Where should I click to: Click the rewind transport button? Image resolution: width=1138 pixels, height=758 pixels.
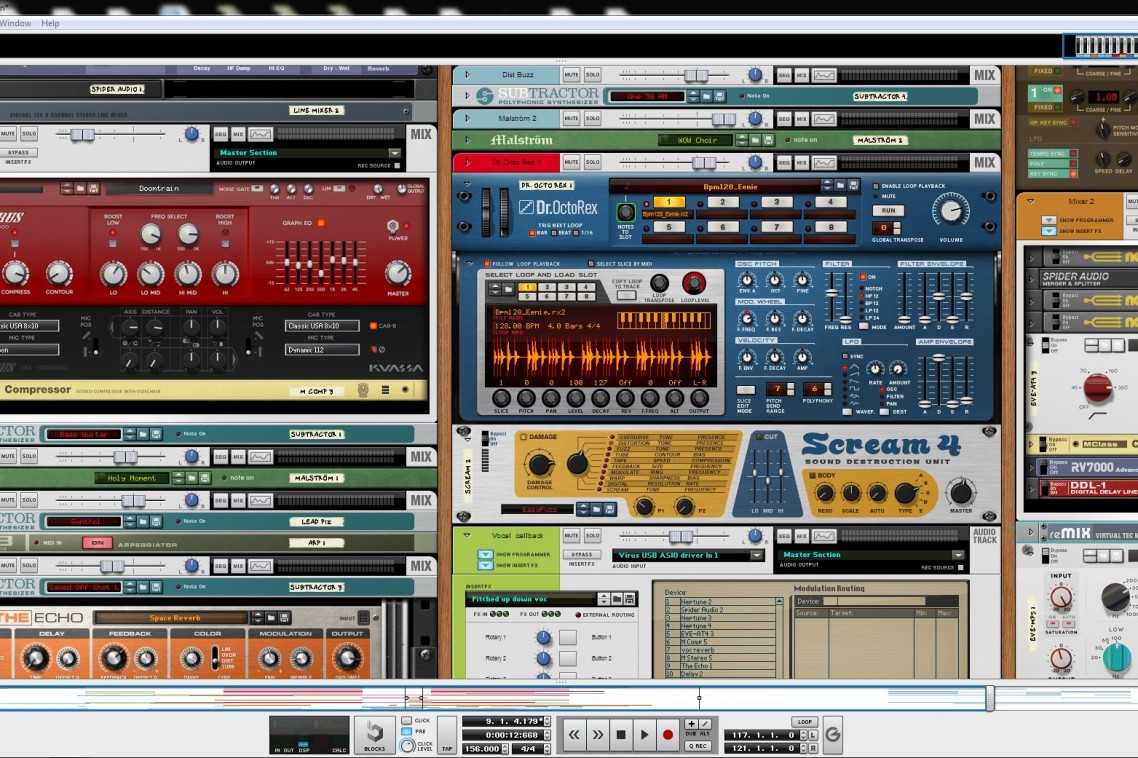[574, 735]
